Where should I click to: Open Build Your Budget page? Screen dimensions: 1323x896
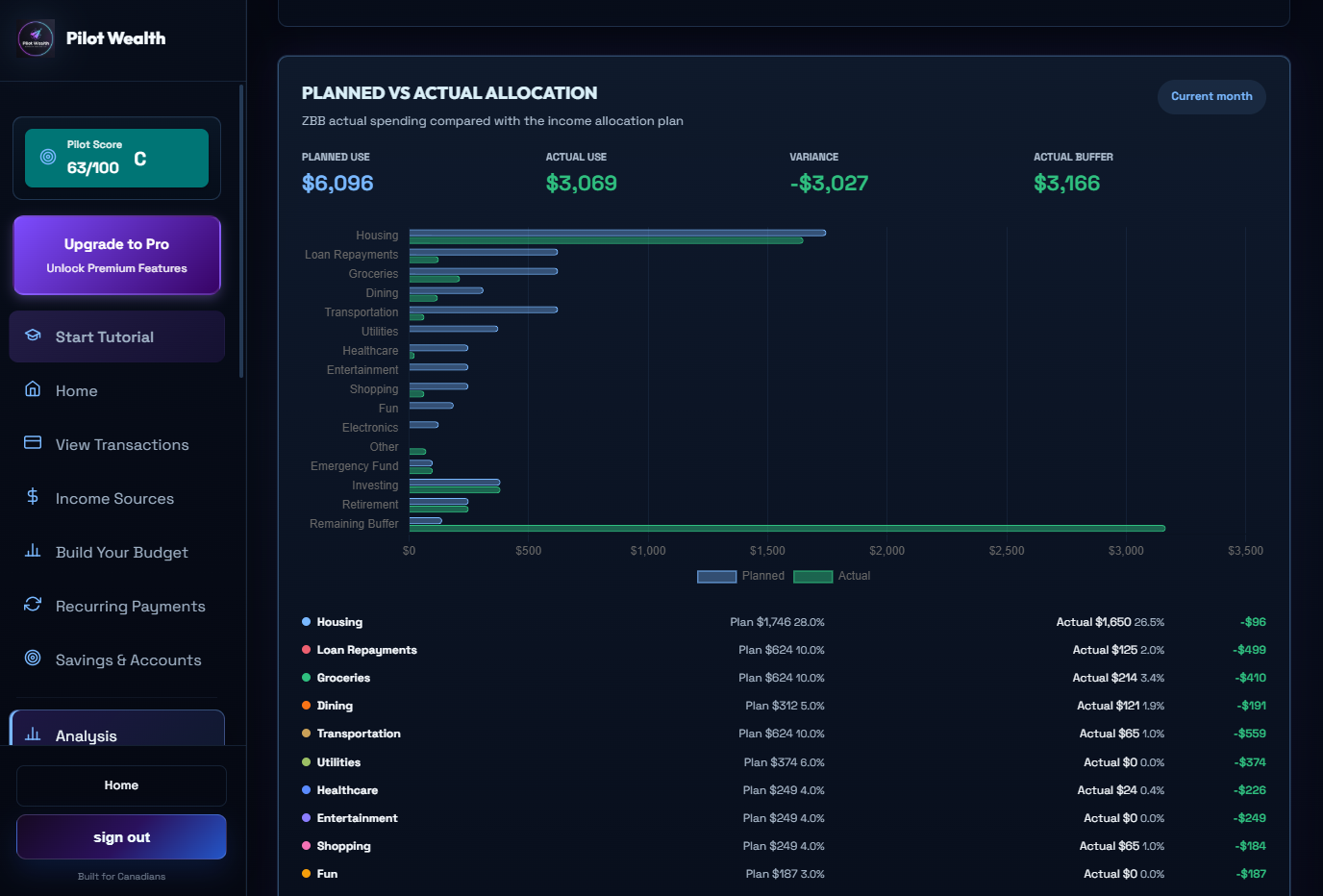point(117,552)
